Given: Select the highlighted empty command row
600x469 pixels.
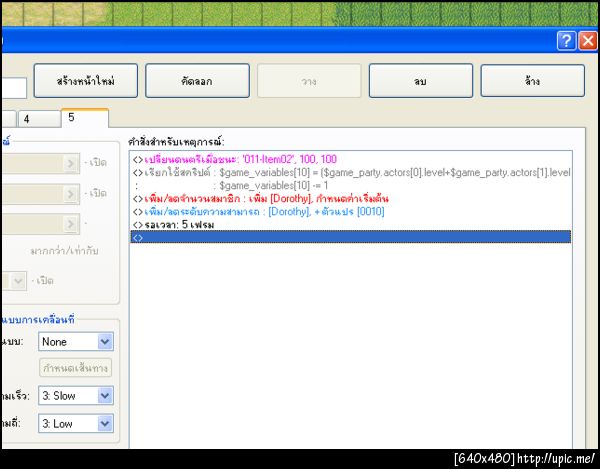Looking at the screenshot, I should [x=351, y=237].
